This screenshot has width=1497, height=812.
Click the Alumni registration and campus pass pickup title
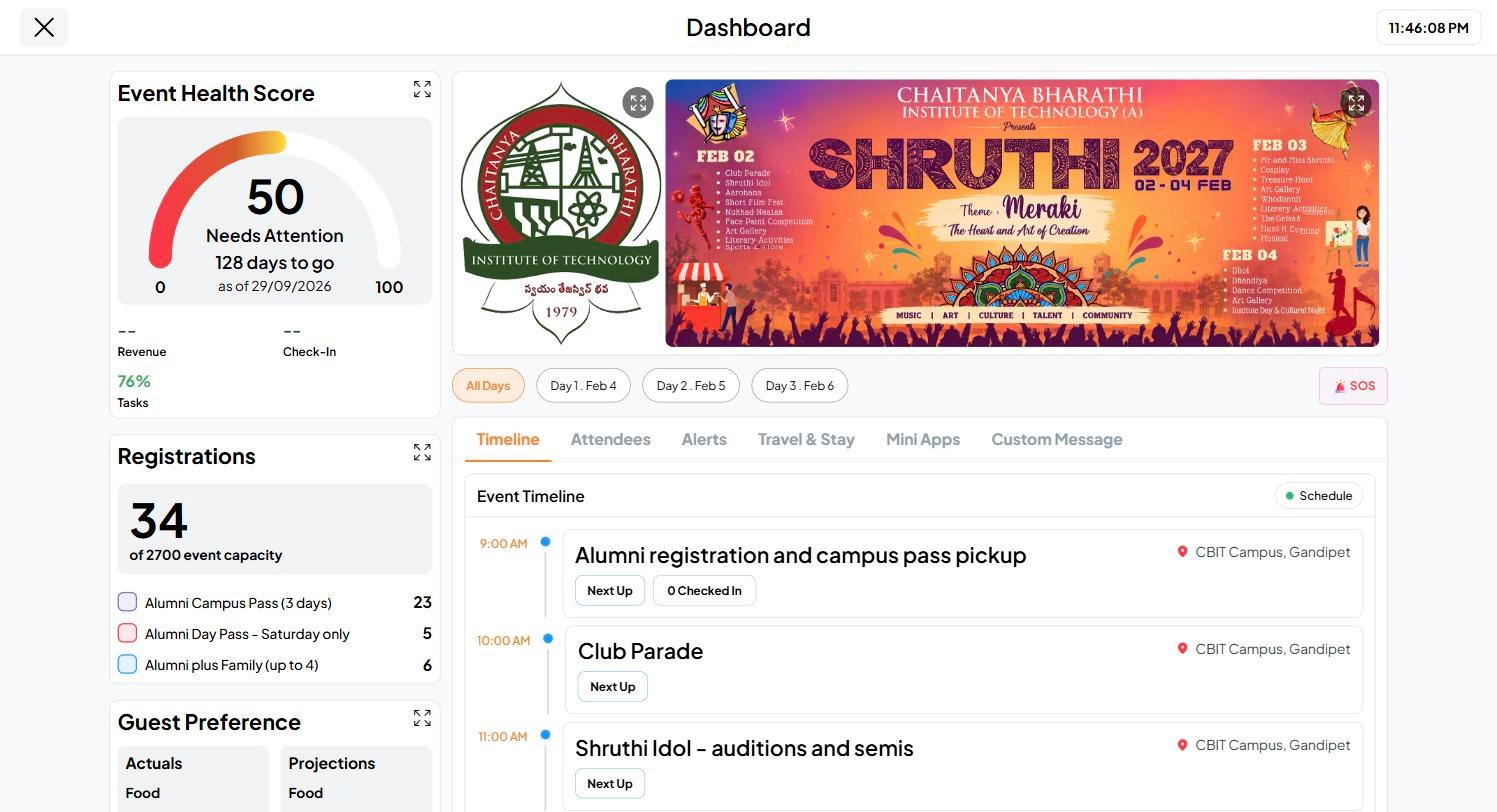pyautogui.click(x=800, y=556)
